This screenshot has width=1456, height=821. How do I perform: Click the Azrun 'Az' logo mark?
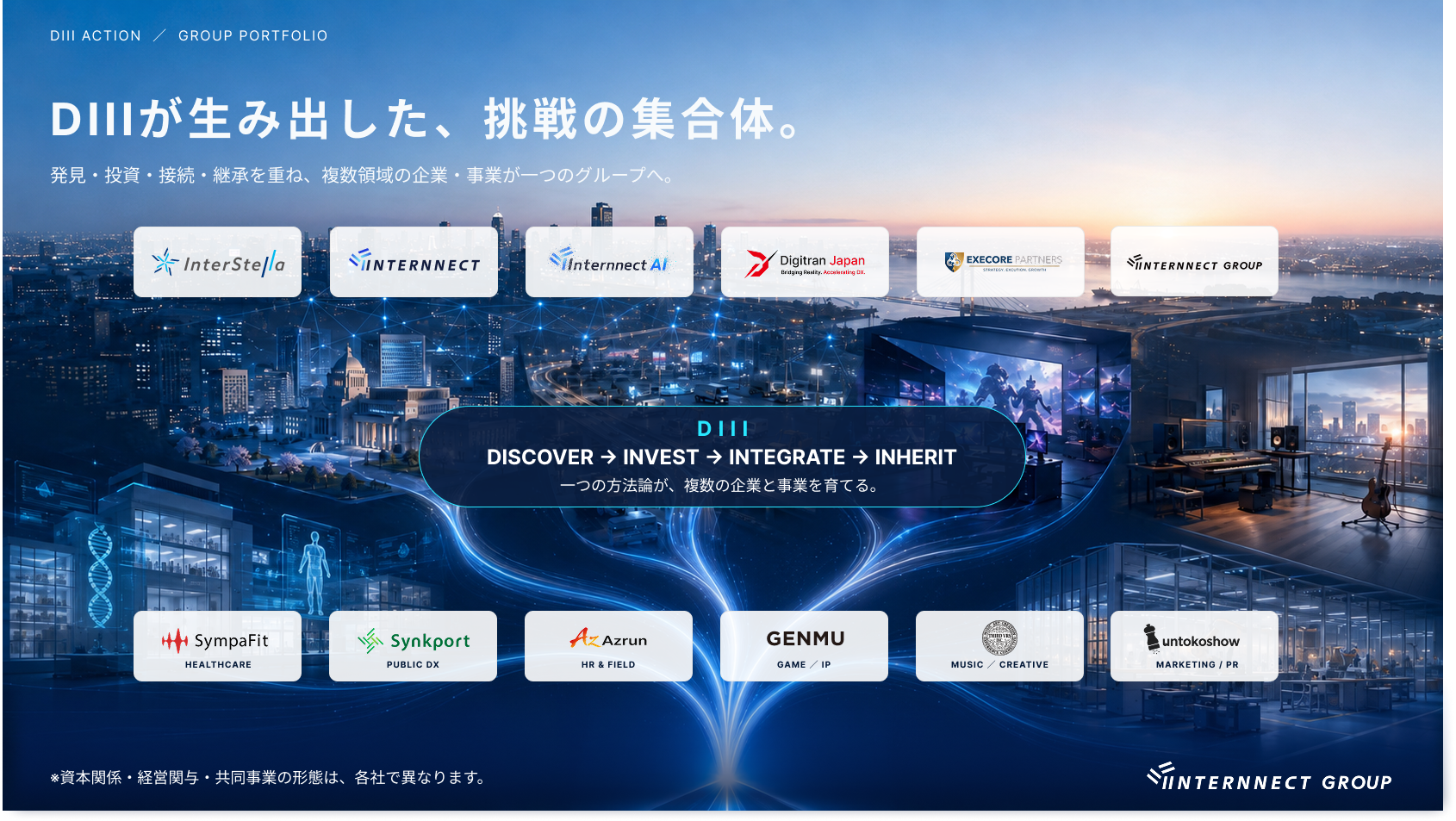[584, 638]
